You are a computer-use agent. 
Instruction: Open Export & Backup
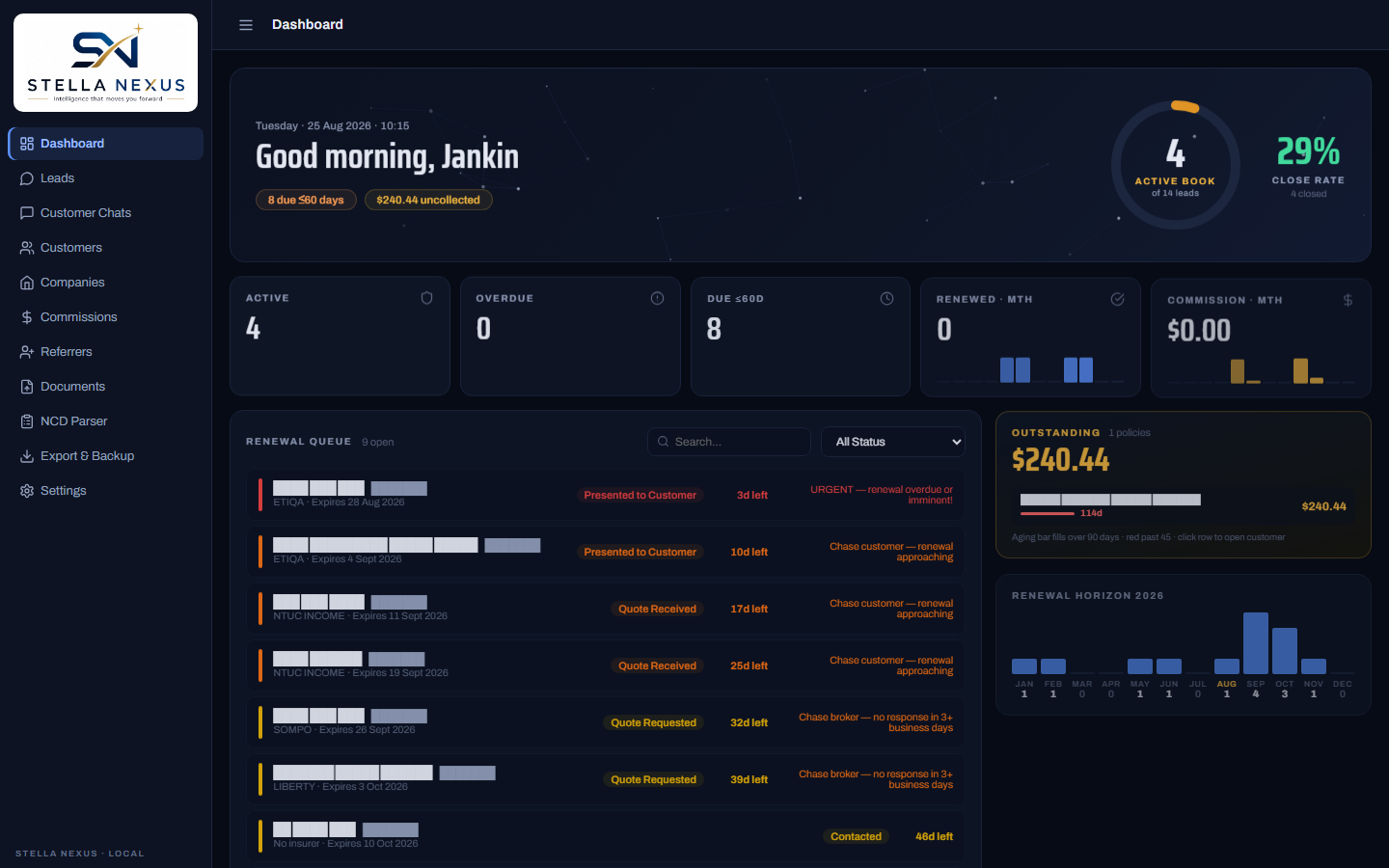click(106, 456)
